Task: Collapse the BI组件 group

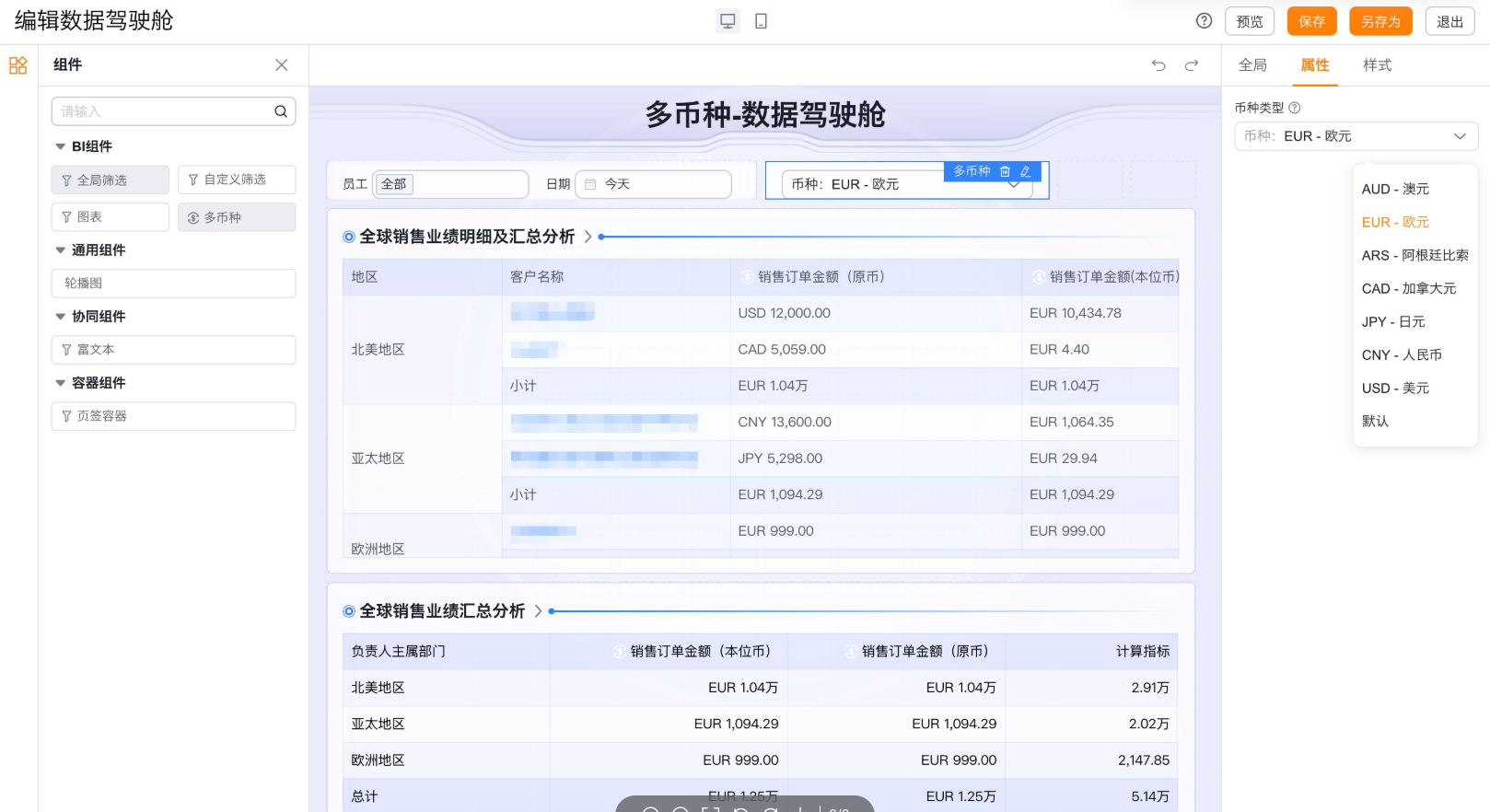Action: (x=61, y=146)
